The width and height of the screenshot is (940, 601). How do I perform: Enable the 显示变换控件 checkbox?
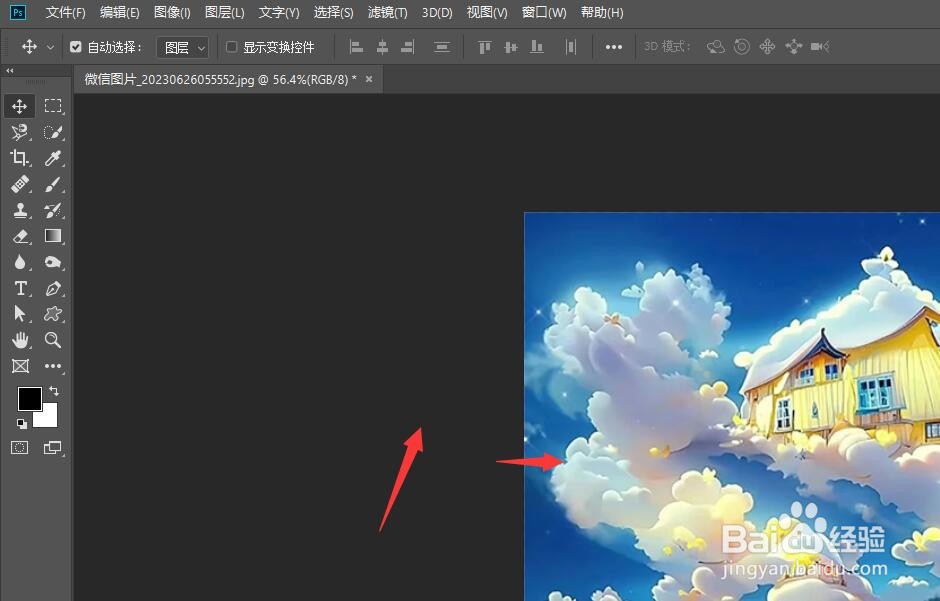[231, 47]
